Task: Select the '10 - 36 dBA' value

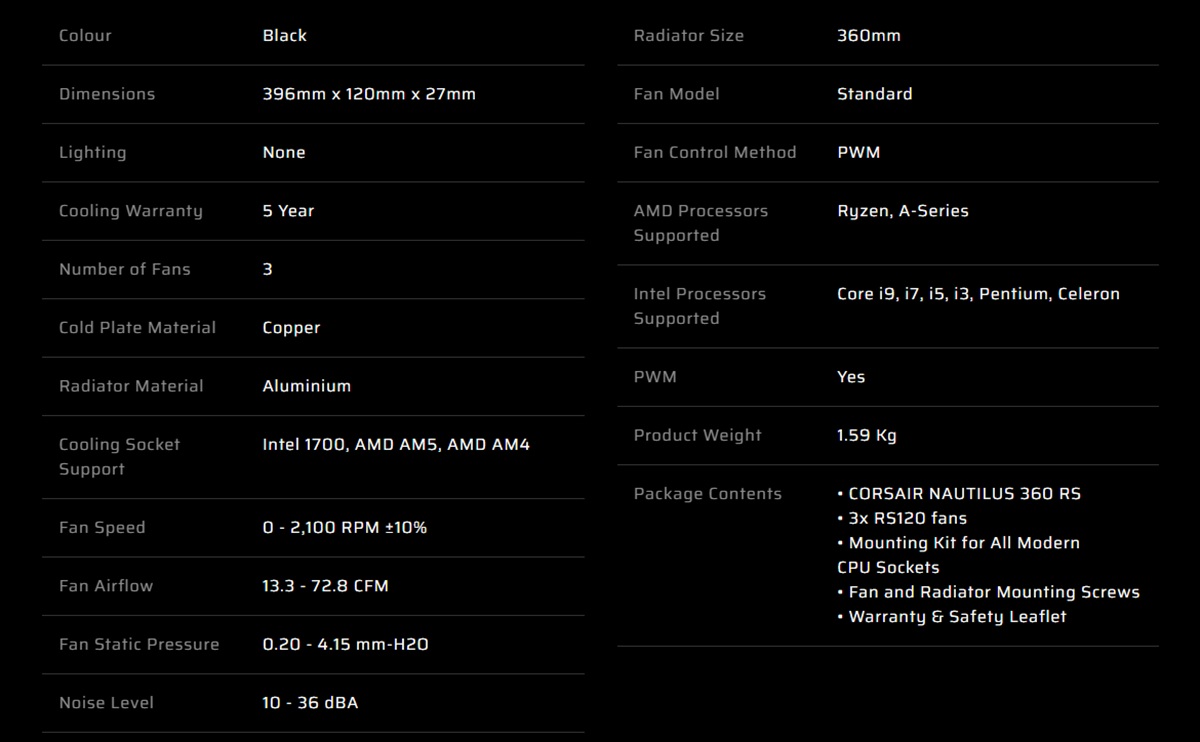Action: point(311,703)
